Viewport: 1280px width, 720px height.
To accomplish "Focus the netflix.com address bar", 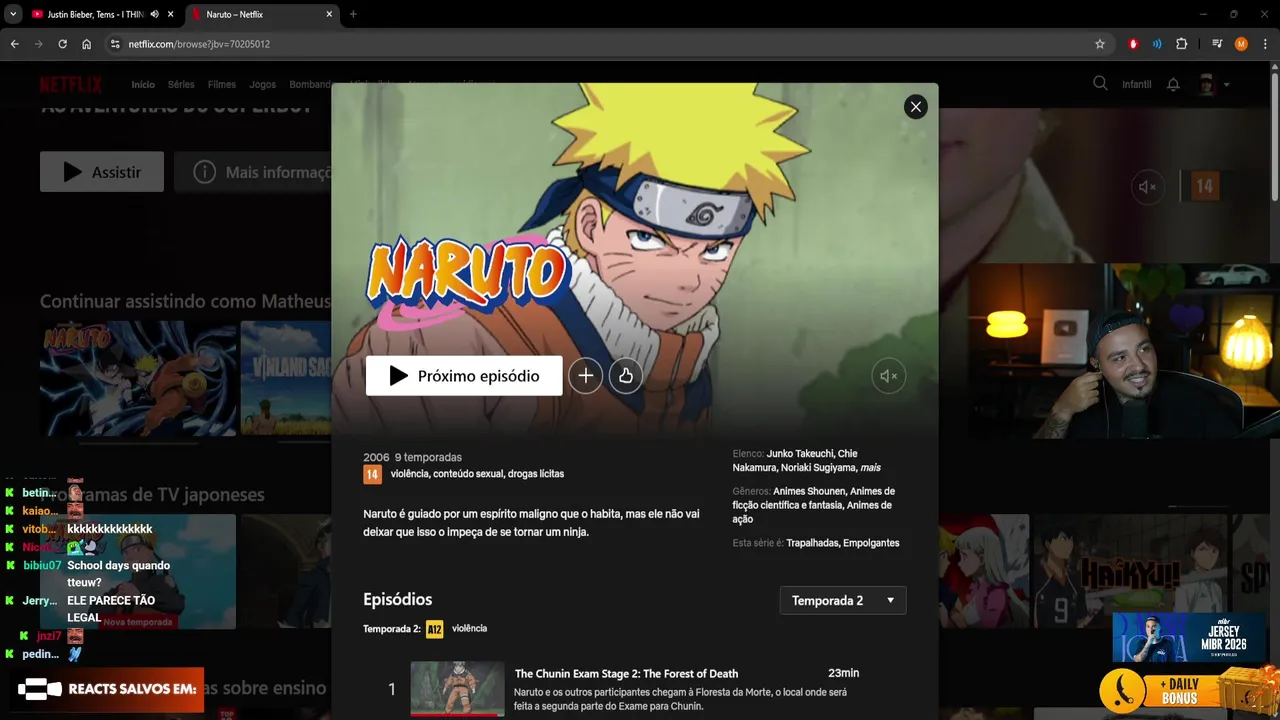I will (600, 44).
